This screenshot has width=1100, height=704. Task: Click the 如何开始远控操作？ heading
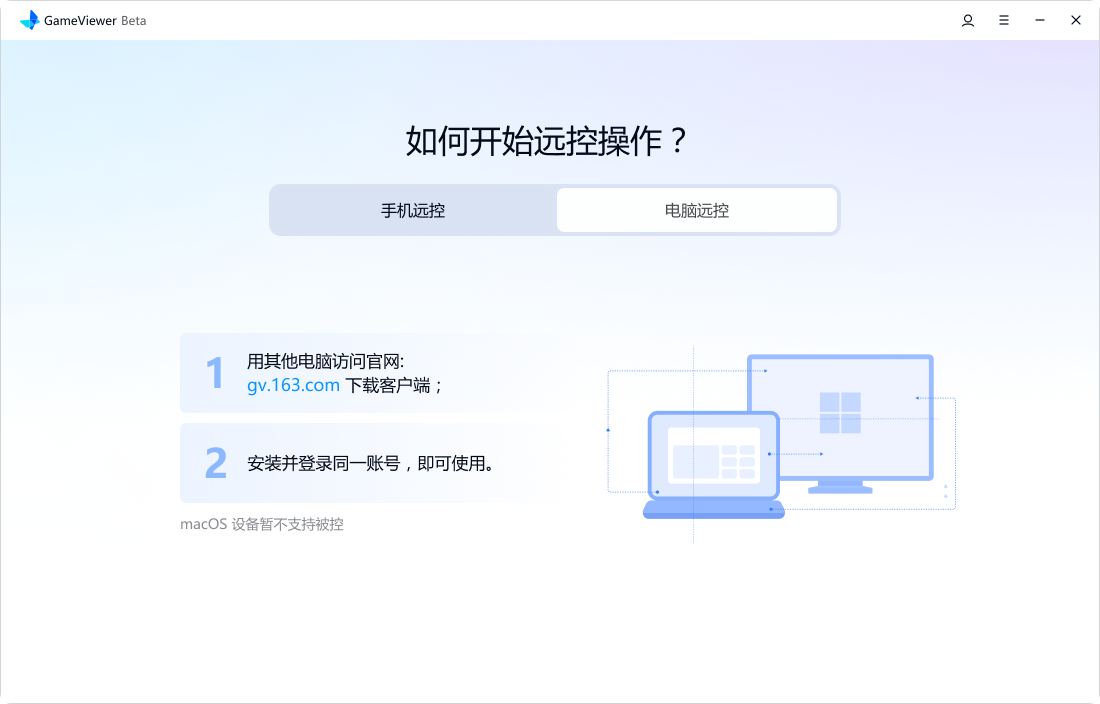[549, 142]
